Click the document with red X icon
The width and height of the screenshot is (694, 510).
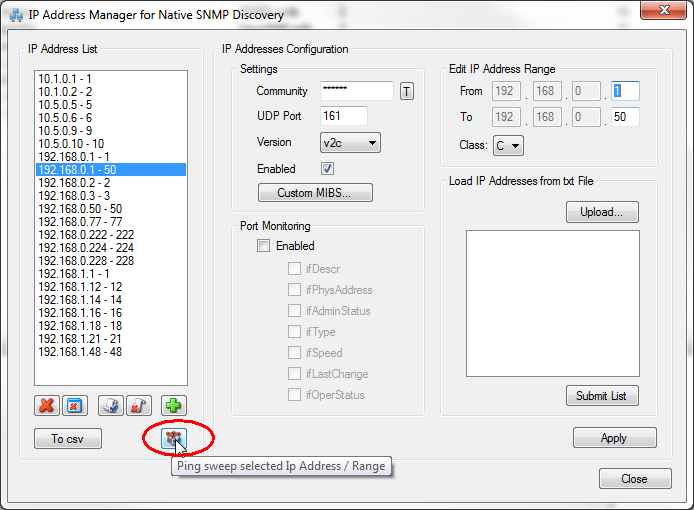point(138,405)
